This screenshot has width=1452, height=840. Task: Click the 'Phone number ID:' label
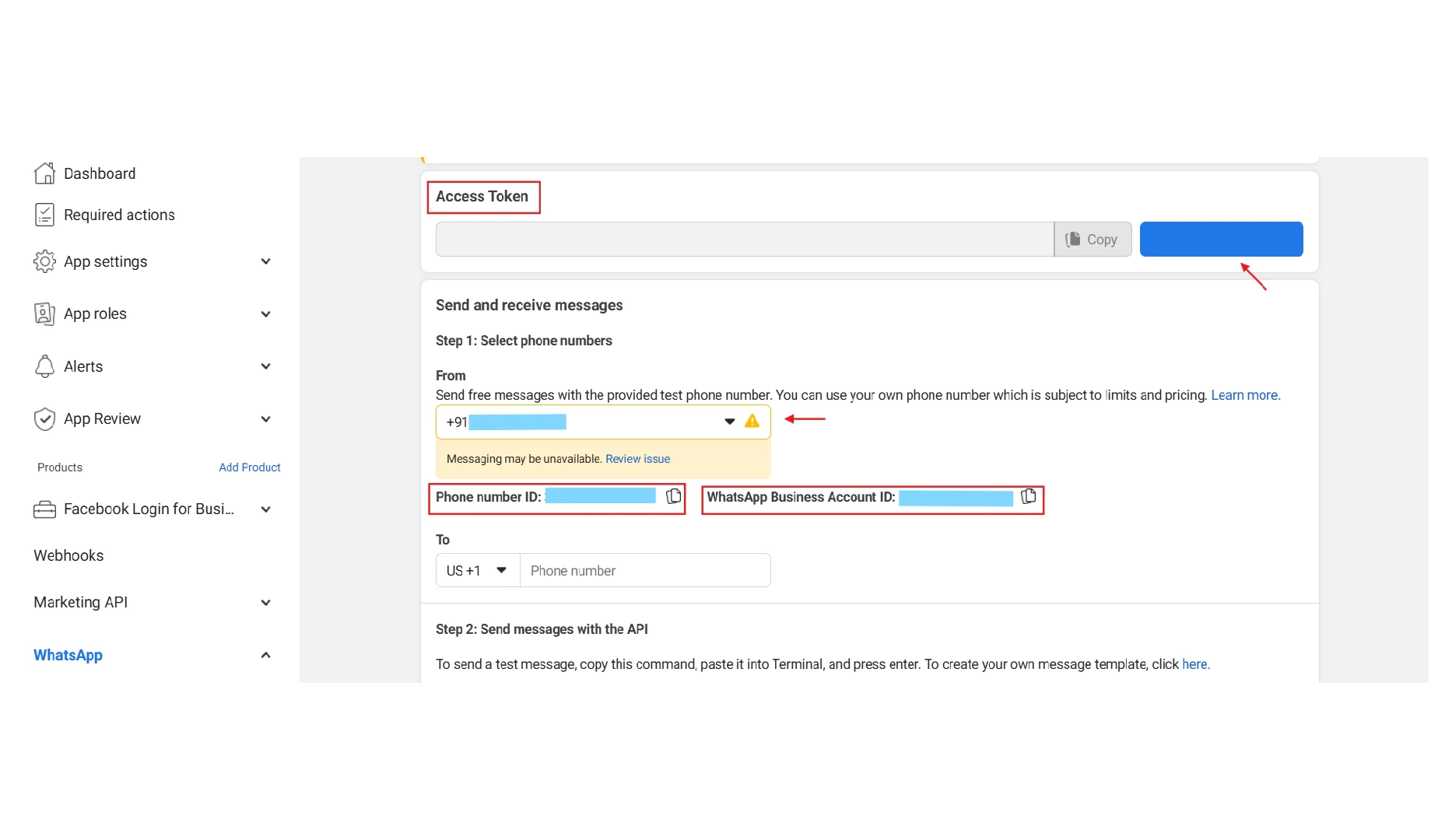coord(488,497)
